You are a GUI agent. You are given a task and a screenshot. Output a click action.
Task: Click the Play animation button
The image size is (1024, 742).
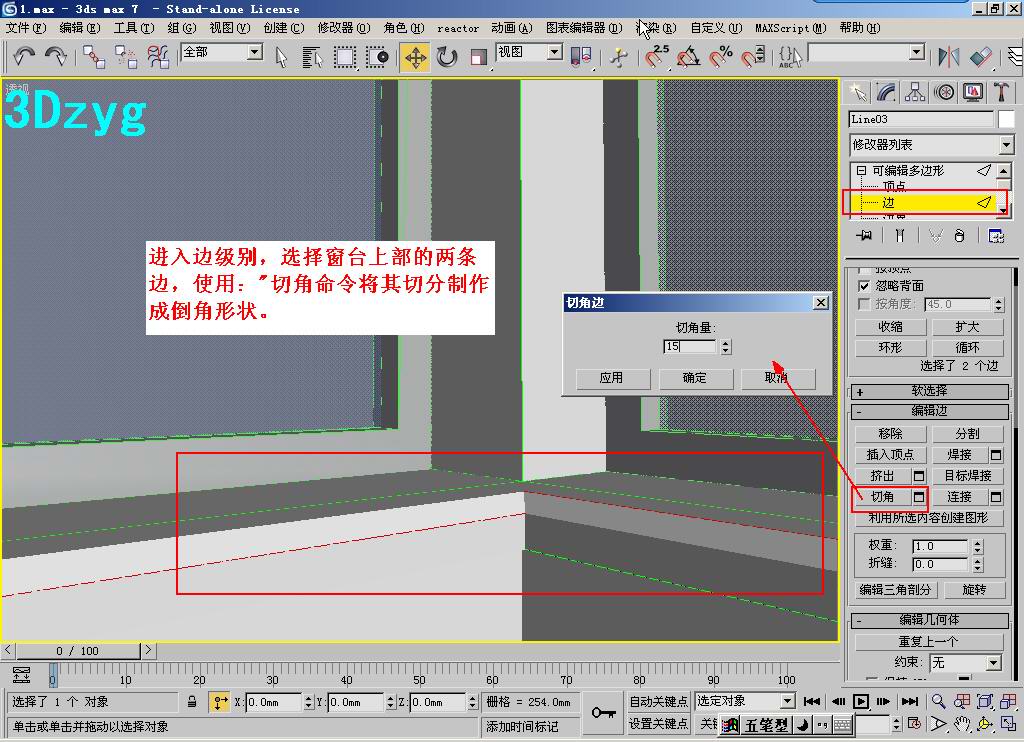(x=861, y=702)
